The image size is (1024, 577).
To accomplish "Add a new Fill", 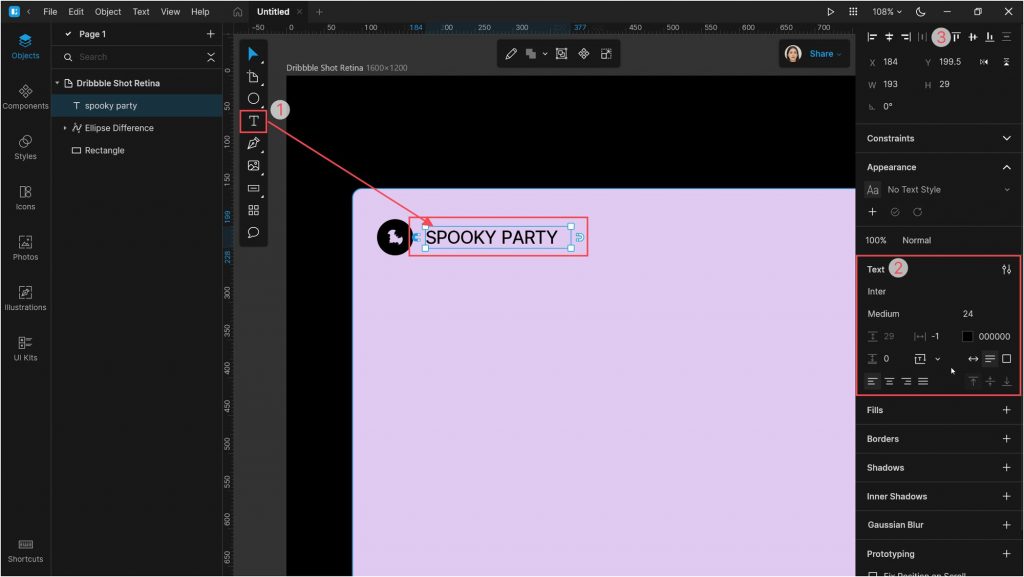I will click(1006, 410).
